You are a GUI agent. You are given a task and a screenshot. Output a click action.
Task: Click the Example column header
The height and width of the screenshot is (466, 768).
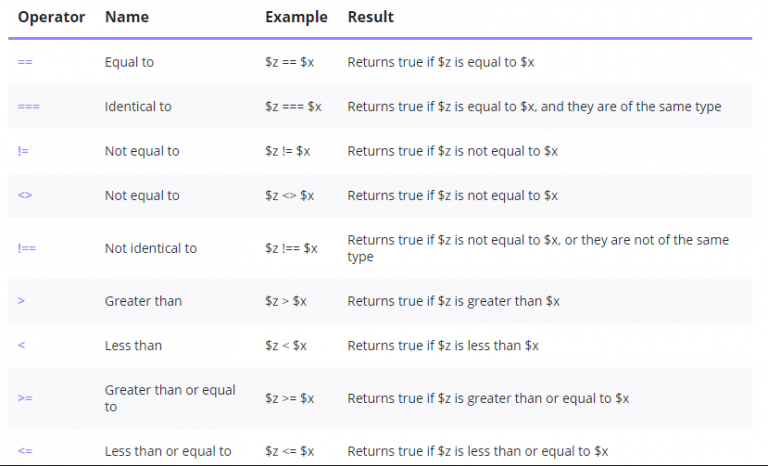tap(296, 17)
